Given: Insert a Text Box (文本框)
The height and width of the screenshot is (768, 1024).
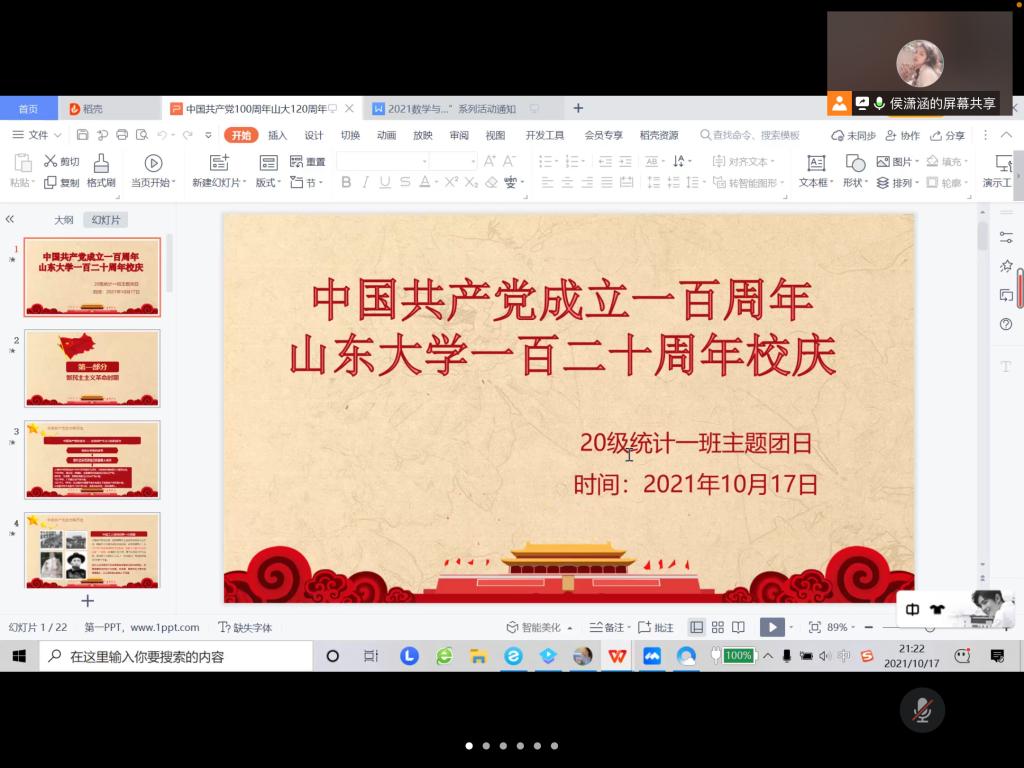Looking at the screenshot, I should tap(816, 163).
